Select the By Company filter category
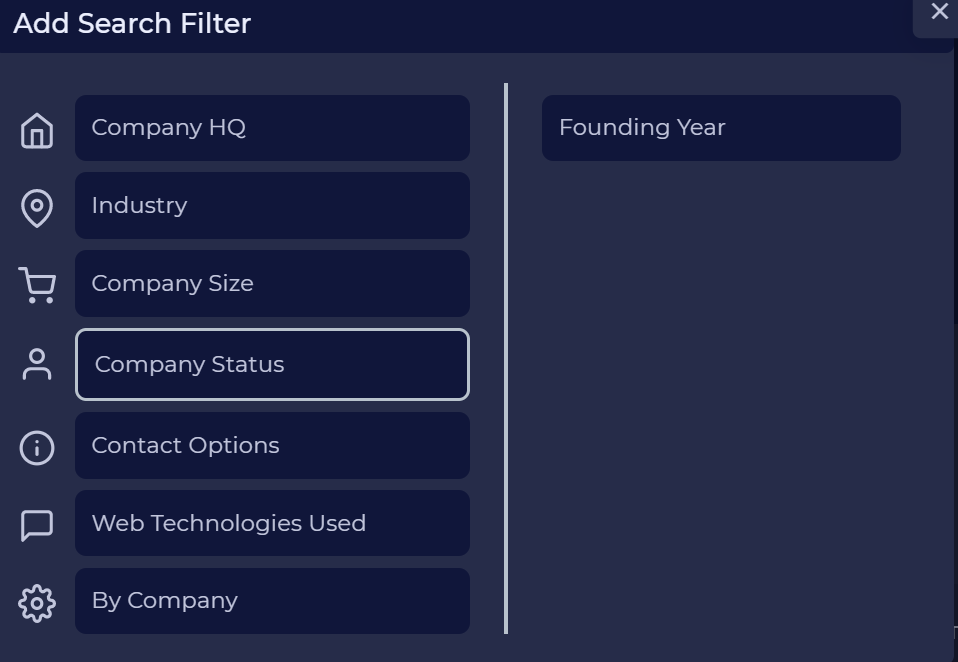Screen dimensions: 958x662 [x=272, y=601]
